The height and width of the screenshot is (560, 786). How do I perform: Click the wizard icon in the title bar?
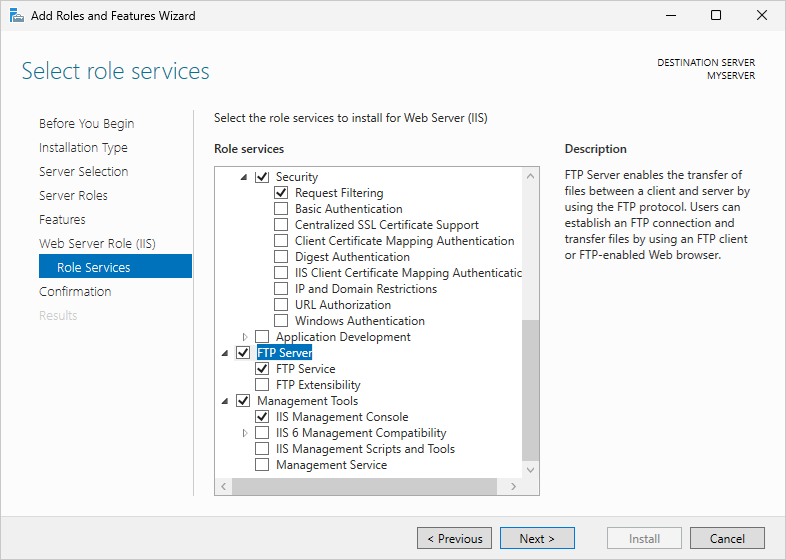14,16
